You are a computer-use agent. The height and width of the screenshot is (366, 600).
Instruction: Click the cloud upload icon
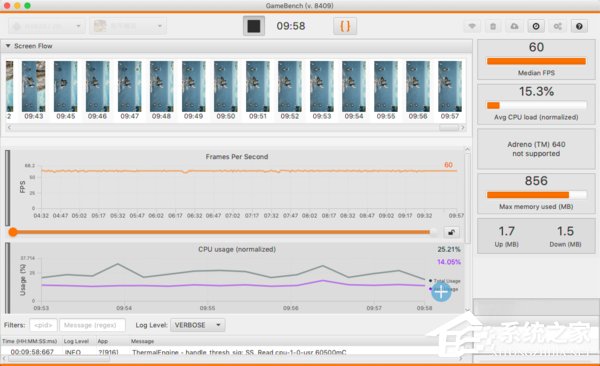point(514,26)
